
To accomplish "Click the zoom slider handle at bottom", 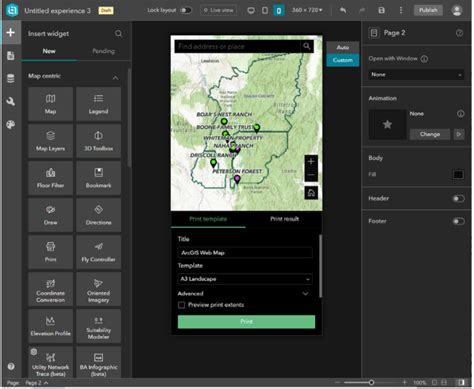I will 371,383.
